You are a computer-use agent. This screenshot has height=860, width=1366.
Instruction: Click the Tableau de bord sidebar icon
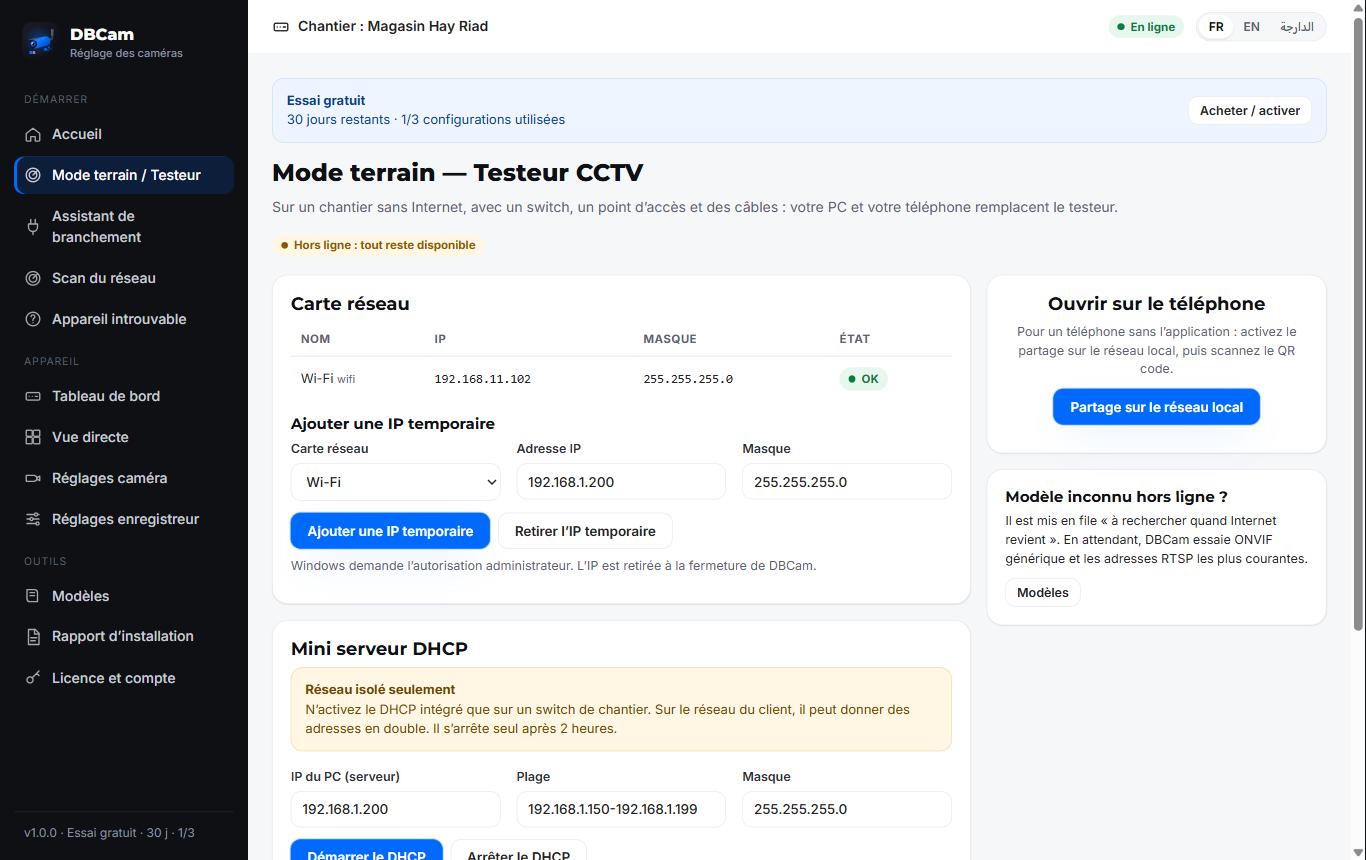(x=33, y=396)
